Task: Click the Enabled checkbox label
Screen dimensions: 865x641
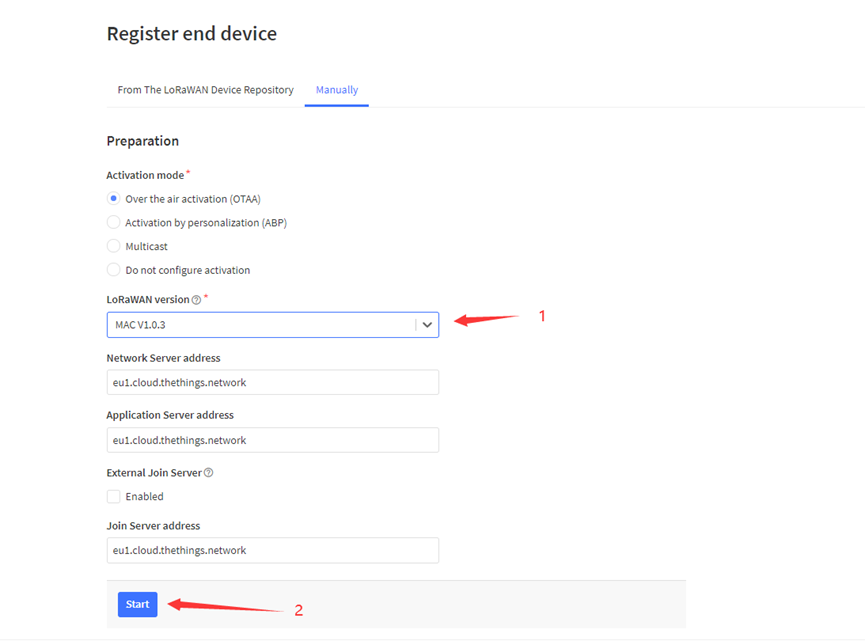Action: coord(145,496)
